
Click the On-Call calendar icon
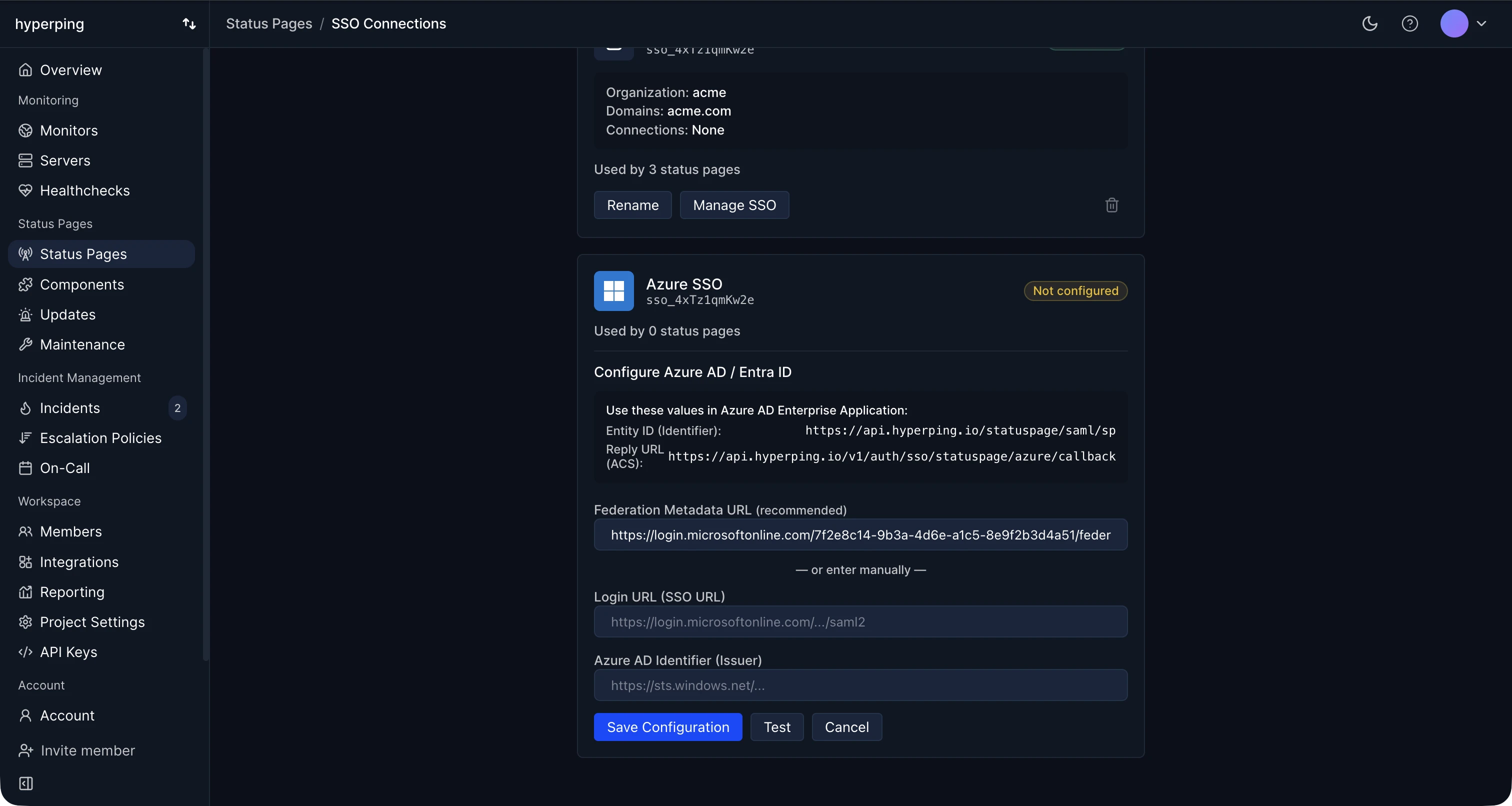pos(25,468)
